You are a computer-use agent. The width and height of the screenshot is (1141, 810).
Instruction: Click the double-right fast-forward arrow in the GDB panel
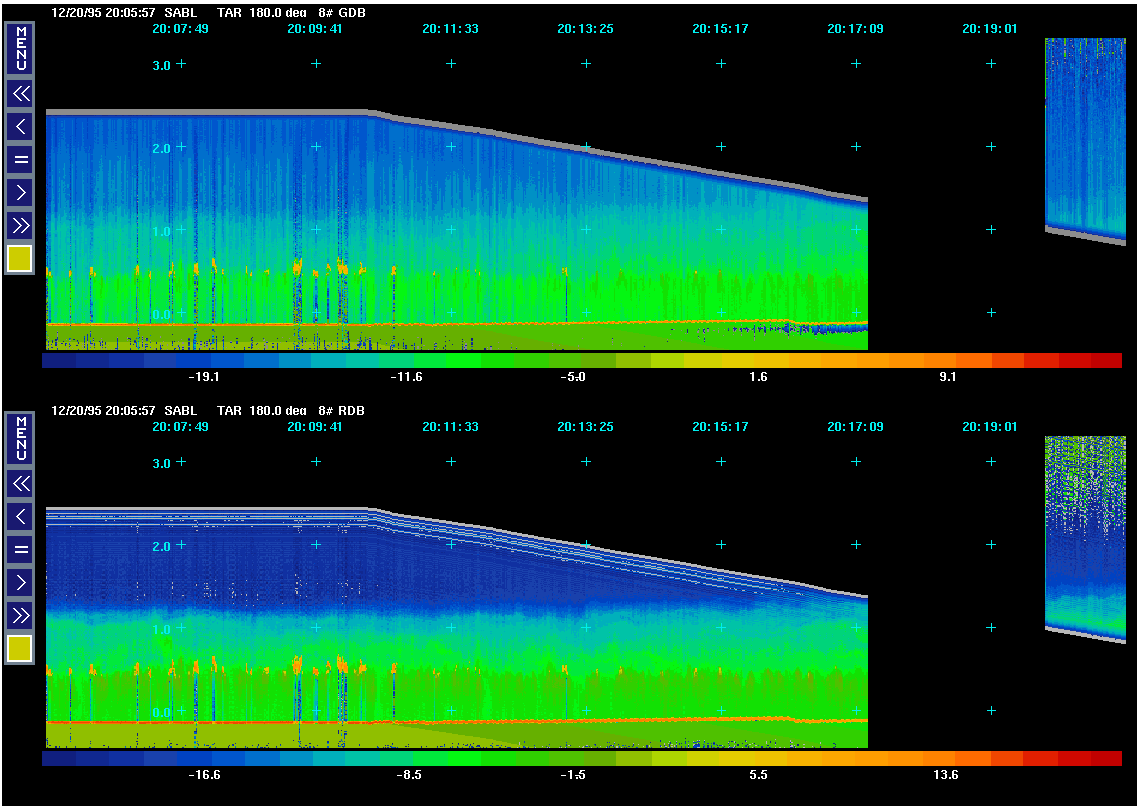click(x=20, y=225)
